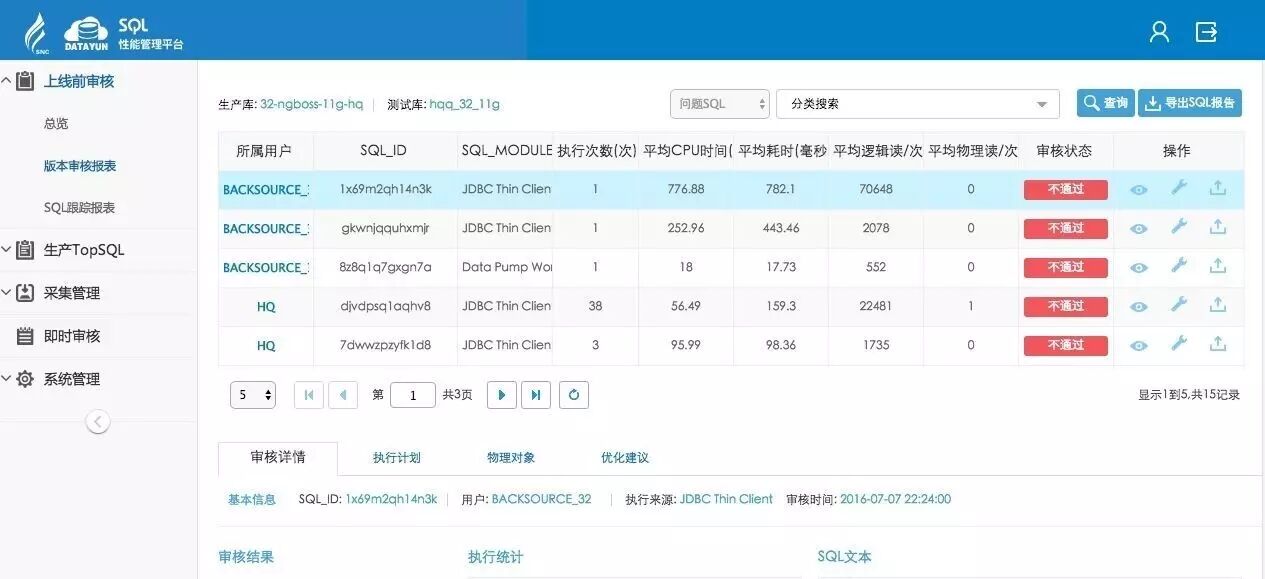Click upload icon for row gkwnjqquhxmjr
The height and width of the screenshot is (579, 1265).
click(x=1218, y=226)
